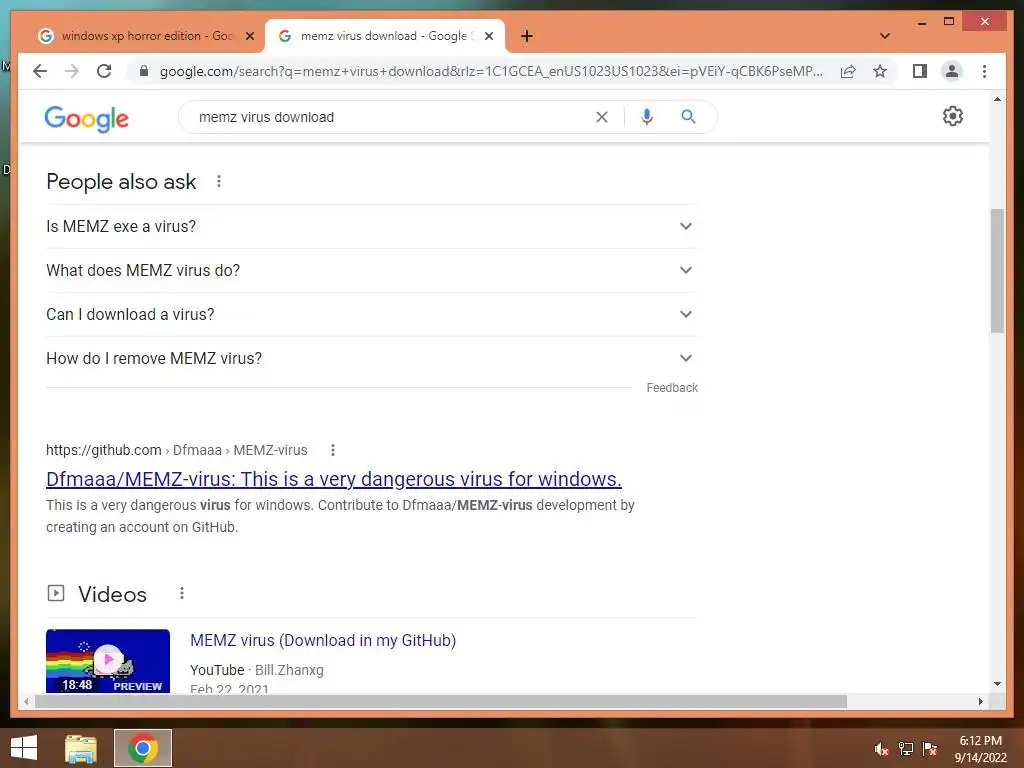Click the github.com breadcrumb URL
Image resolution: width=1024 pixels, height=768 pixels.
click(x=176, y=450)
